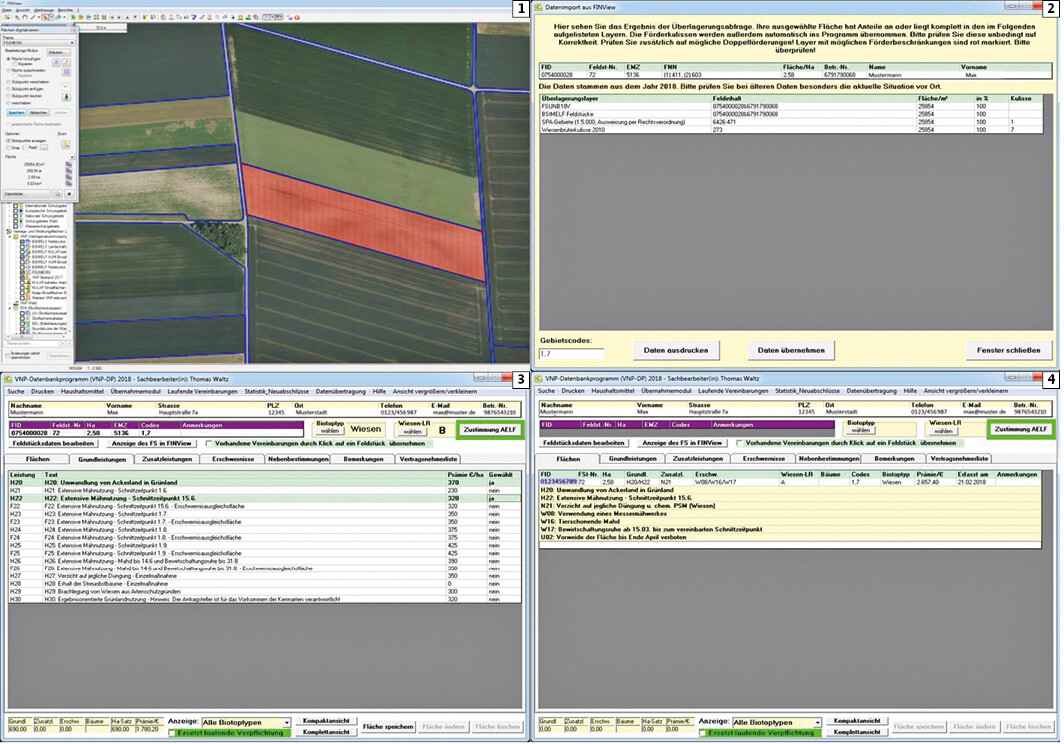Screen dimensions: 1064x744
Task: Select row H27 Verzicht auf jegliche Düngung
Action: click(265, 576)
